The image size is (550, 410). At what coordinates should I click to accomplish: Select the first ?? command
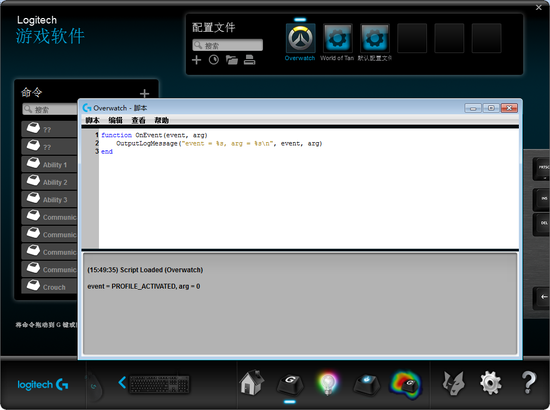click(x=49, y=129)
